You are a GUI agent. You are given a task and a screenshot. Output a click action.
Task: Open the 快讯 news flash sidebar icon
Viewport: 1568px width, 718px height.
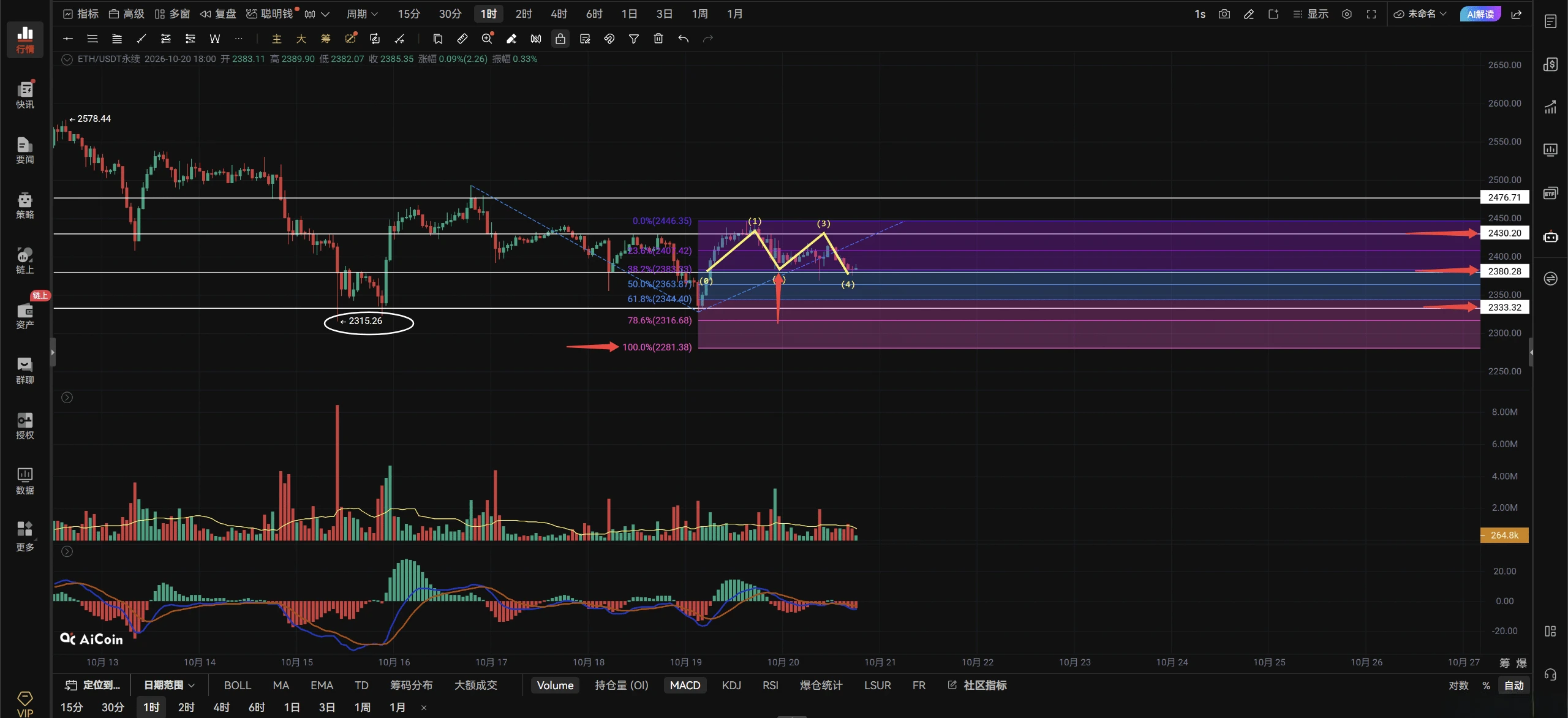click(25, 95)
